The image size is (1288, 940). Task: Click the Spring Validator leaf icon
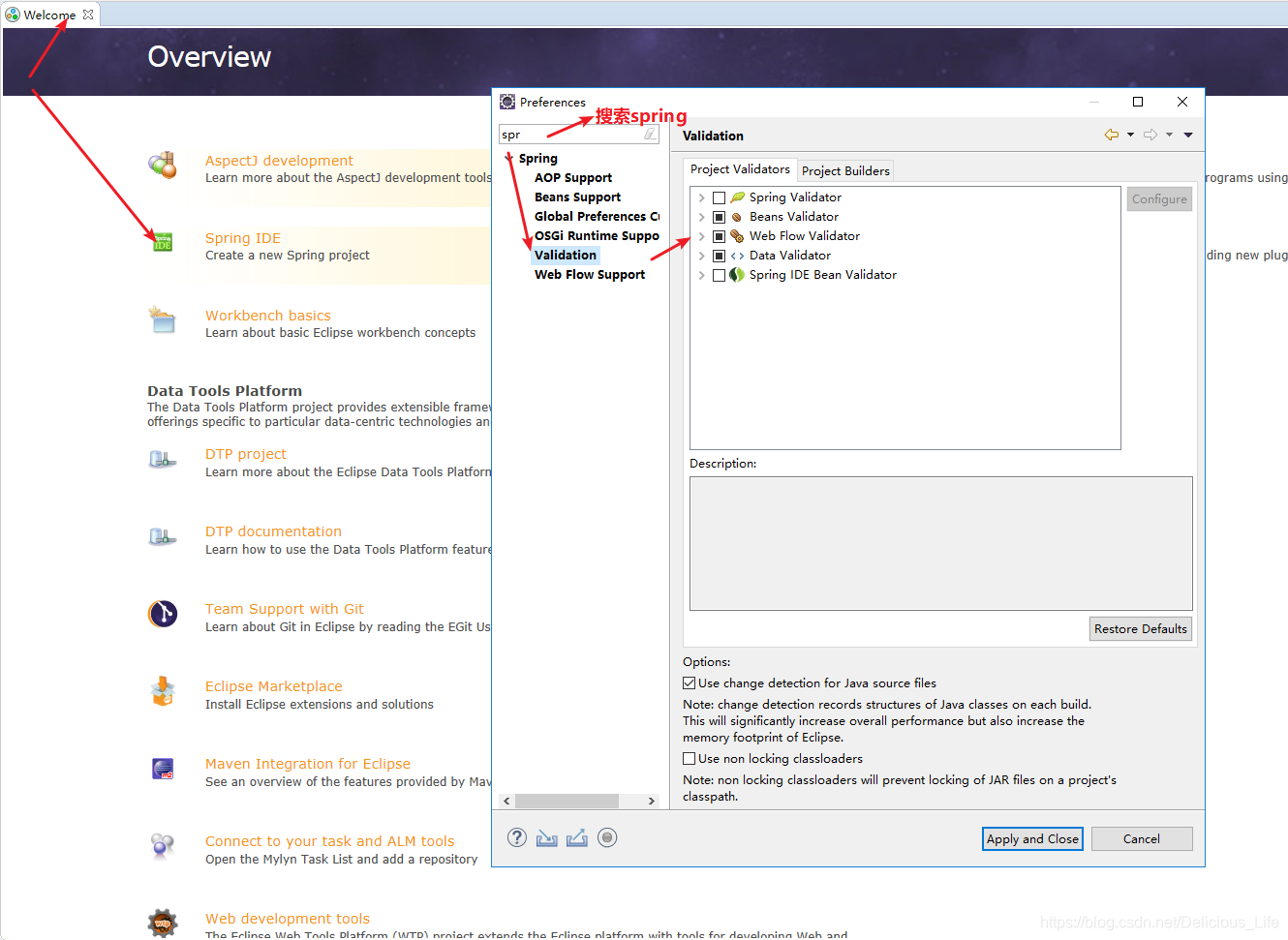click(x=737, y=197)
